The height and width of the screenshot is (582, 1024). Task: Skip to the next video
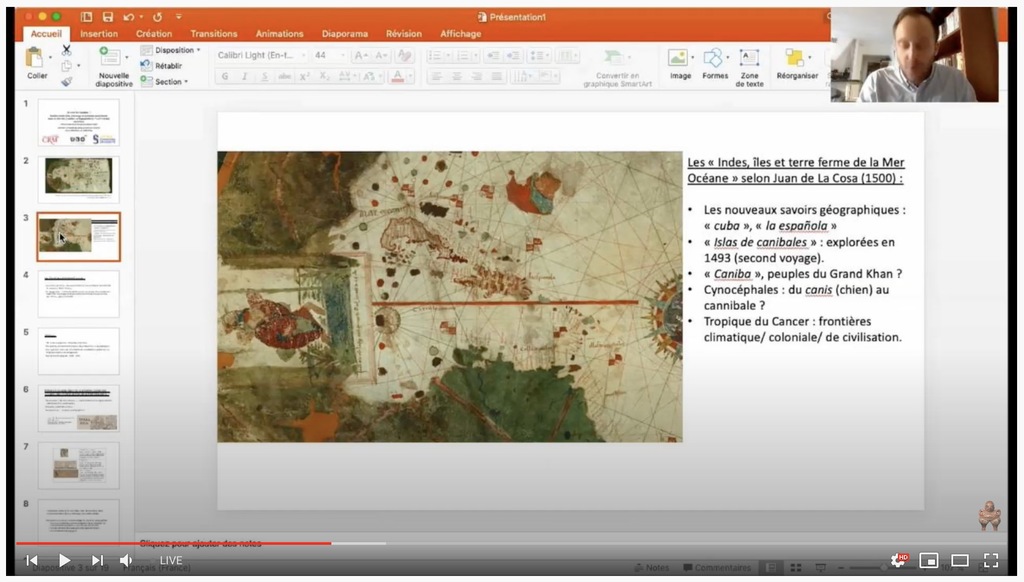pos(97,560)
